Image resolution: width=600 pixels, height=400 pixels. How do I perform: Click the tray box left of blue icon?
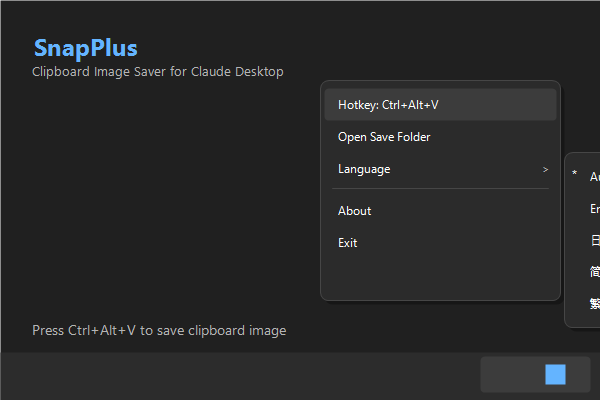point(510,374)
